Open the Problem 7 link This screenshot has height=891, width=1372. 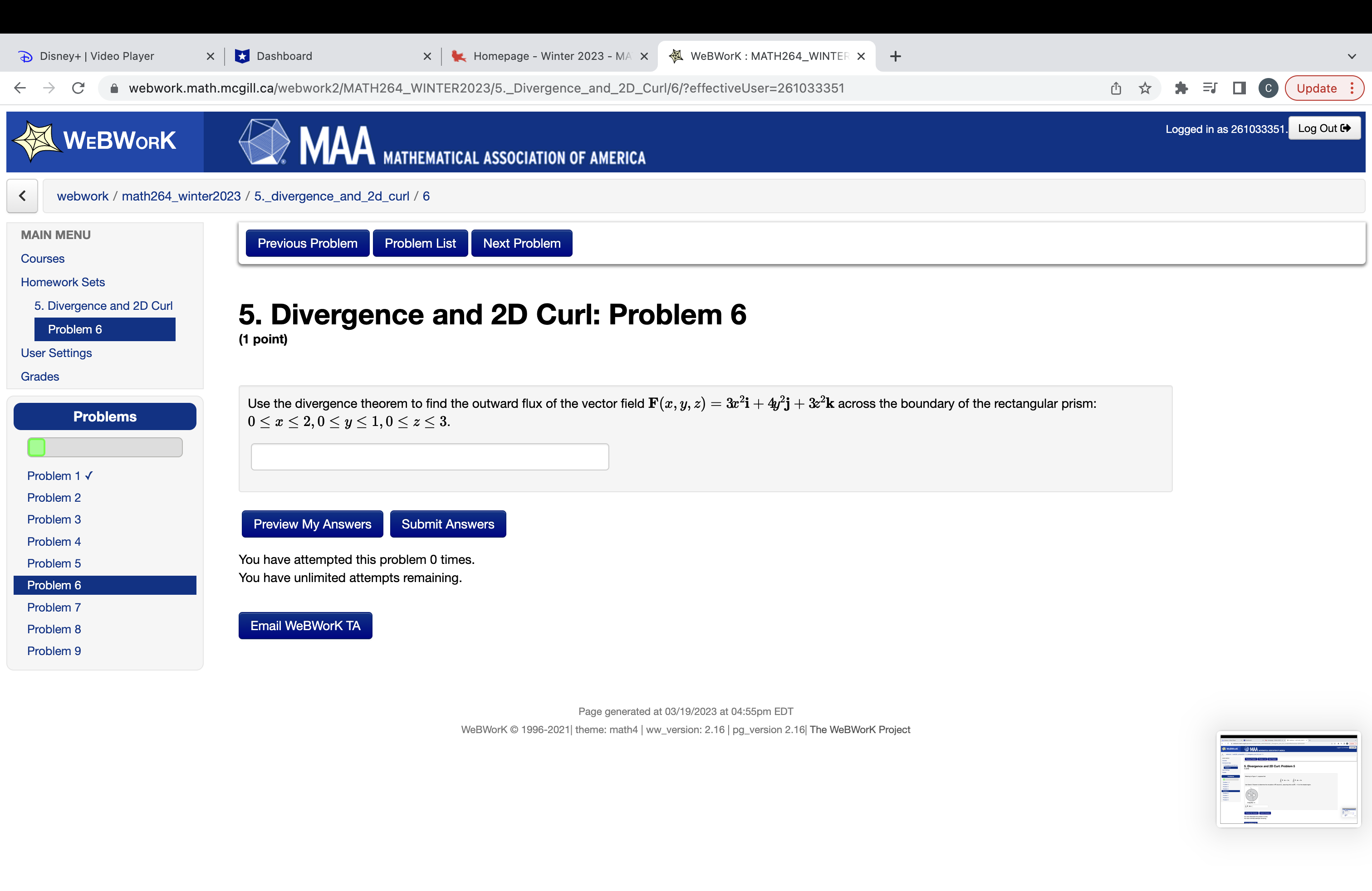54,607
